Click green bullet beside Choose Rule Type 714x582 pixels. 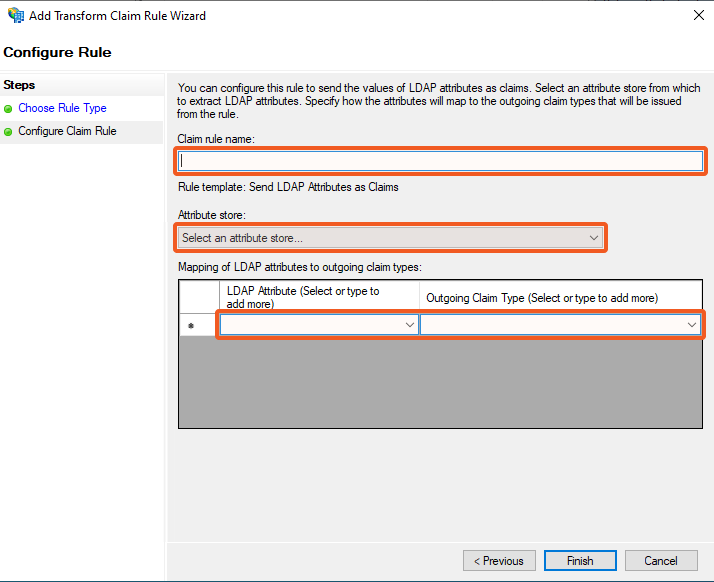(9, 108)
